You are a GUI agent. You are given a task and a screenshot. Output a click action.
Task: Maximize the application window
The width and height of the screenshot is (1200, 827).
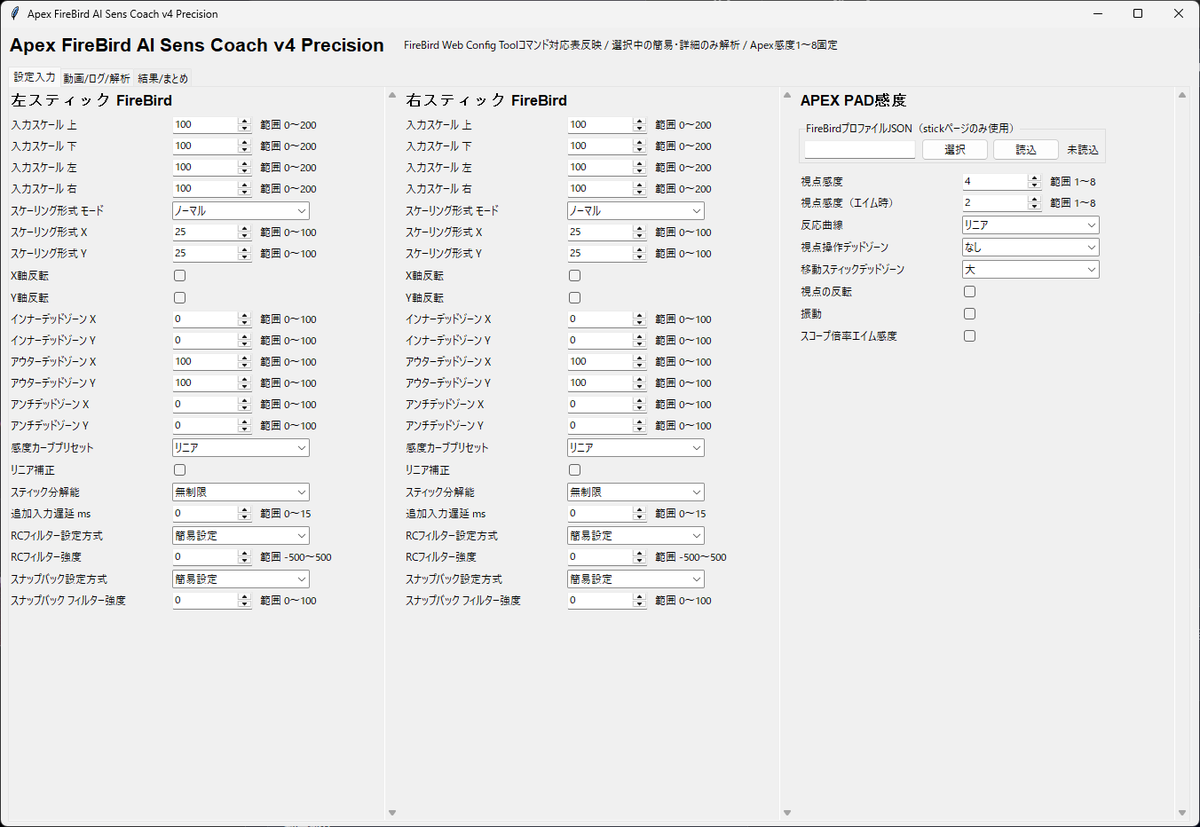[x=1137, y=14]
